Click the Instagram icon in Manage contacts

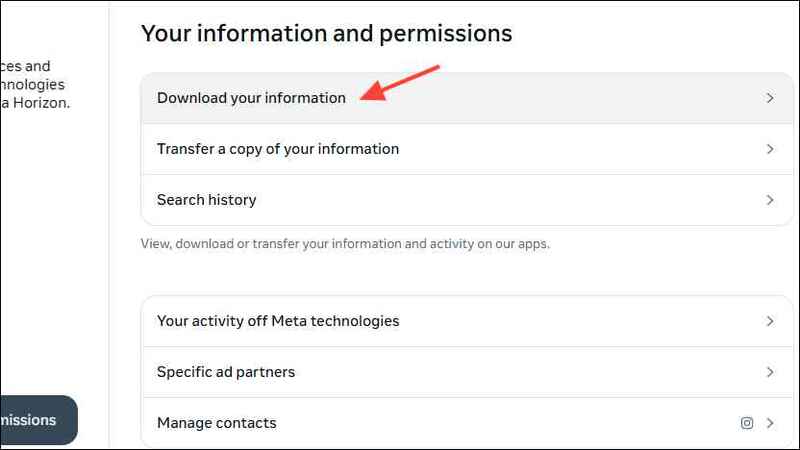pos(747,423)
